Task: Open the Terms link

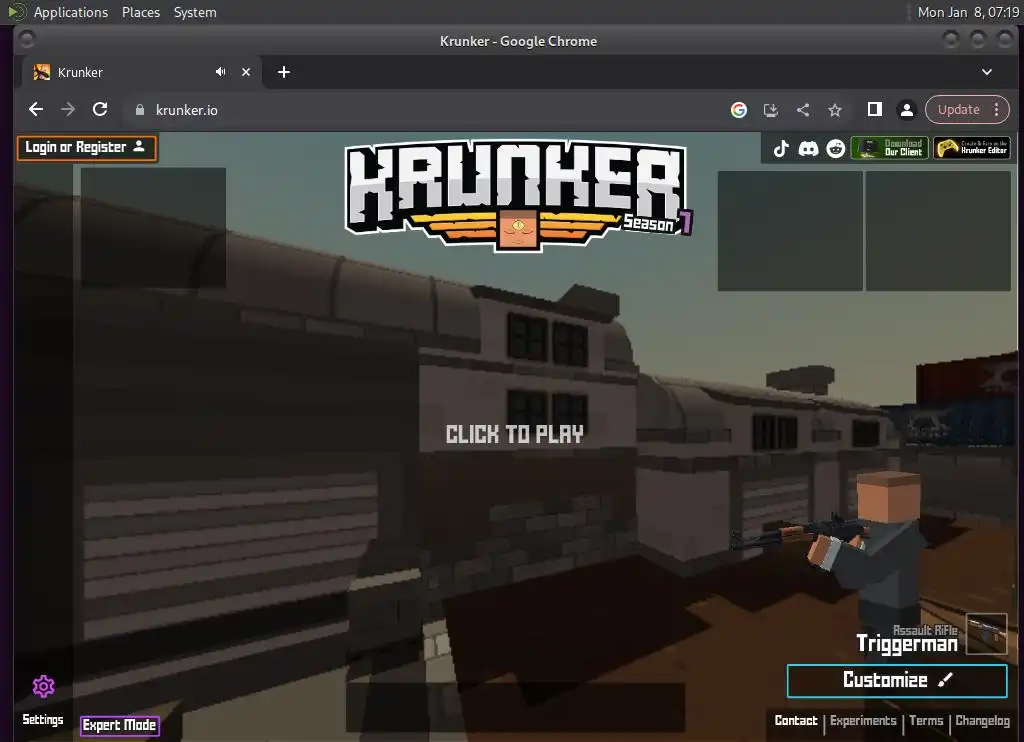Action: [x=926, y=720]
